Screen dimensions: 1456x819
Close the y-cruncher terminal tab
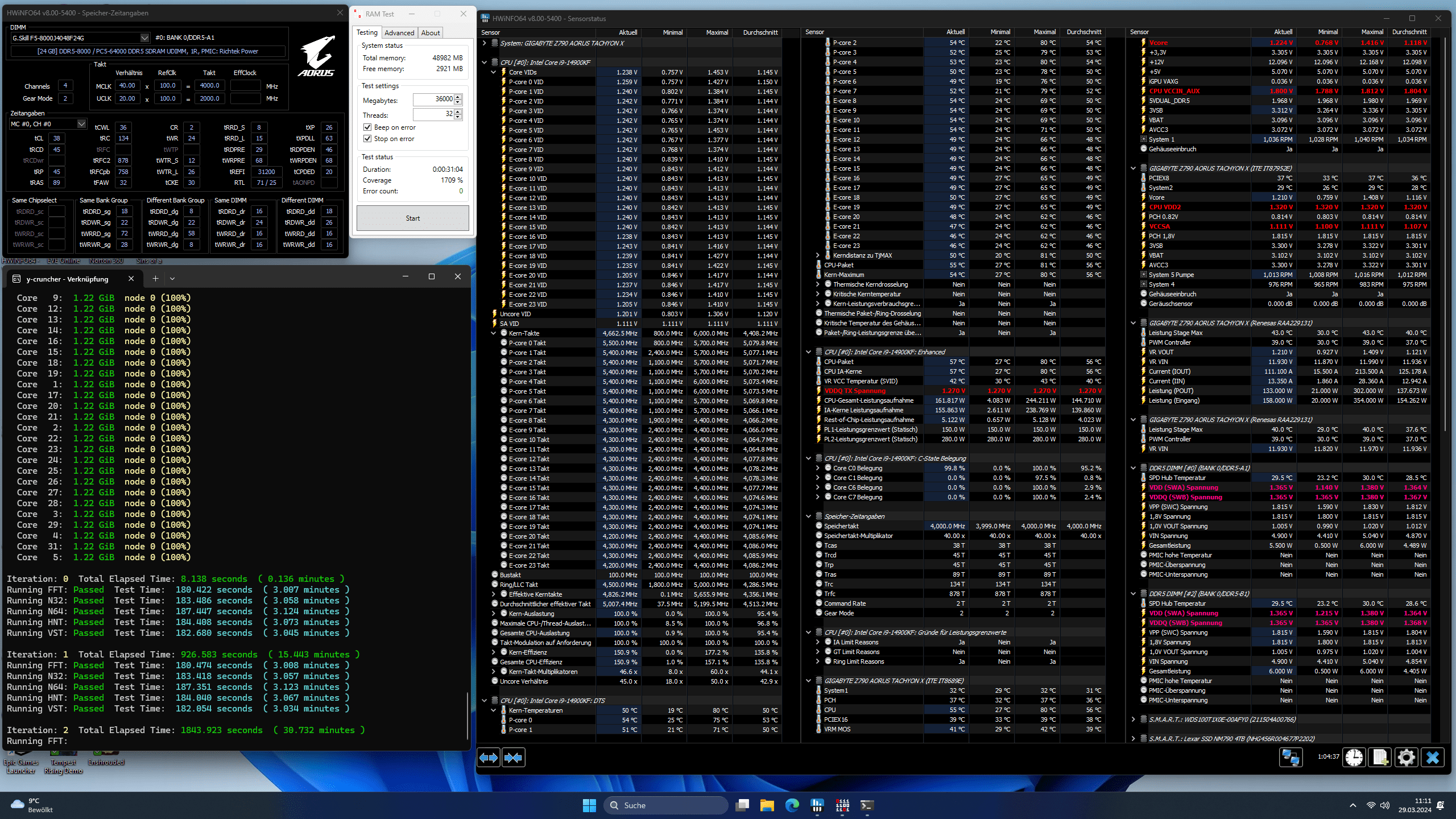[131, 279]
